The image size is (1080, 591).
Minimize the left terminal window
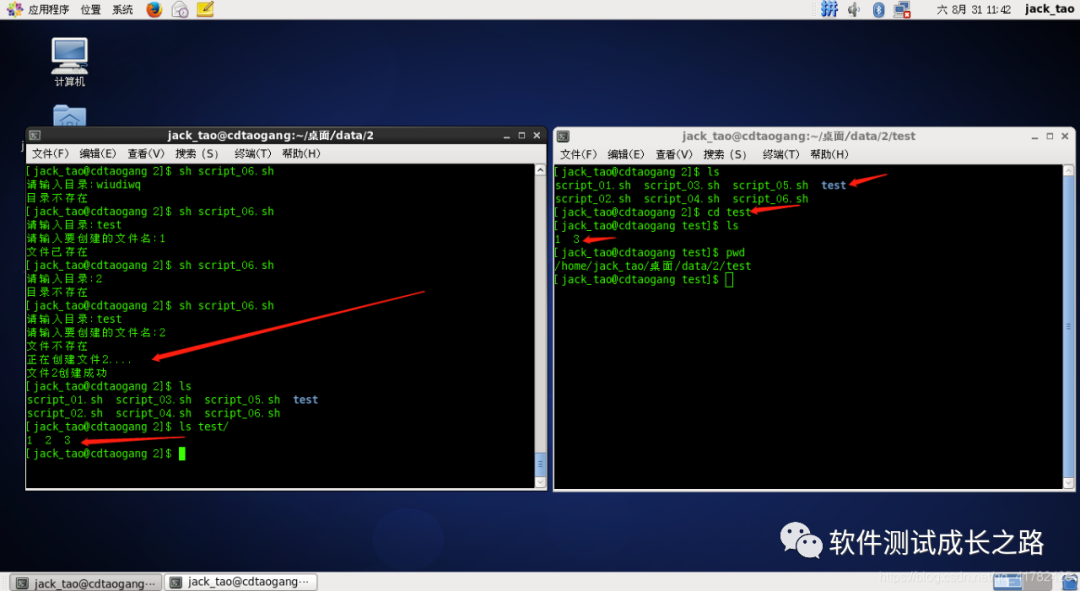click(506, 136)
